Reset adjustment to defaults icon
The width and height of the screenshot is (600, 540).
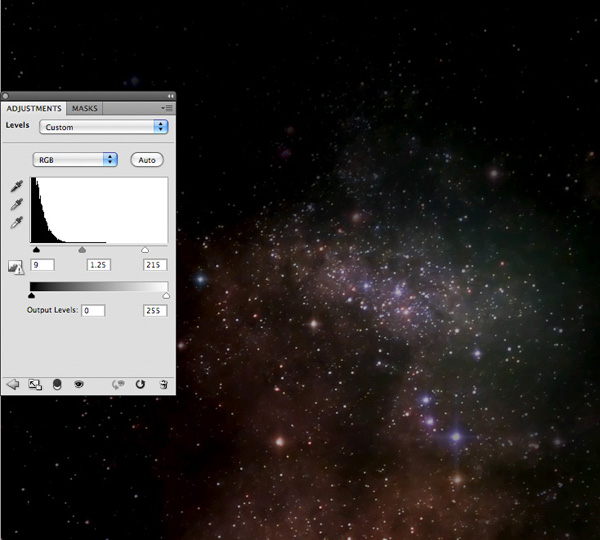pyautogui.click(x=140, y=384)
